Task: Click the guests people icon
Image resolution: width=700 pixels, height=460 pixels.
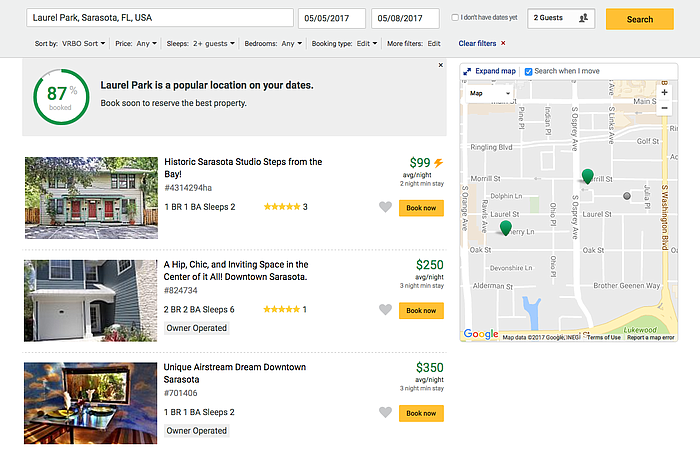Action: [x=583, y=18]
